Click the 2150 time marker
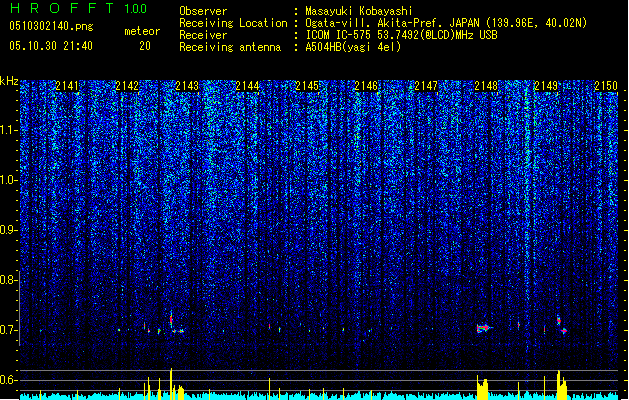This screenshot has height=400, width=629. [x=606, y=86]
